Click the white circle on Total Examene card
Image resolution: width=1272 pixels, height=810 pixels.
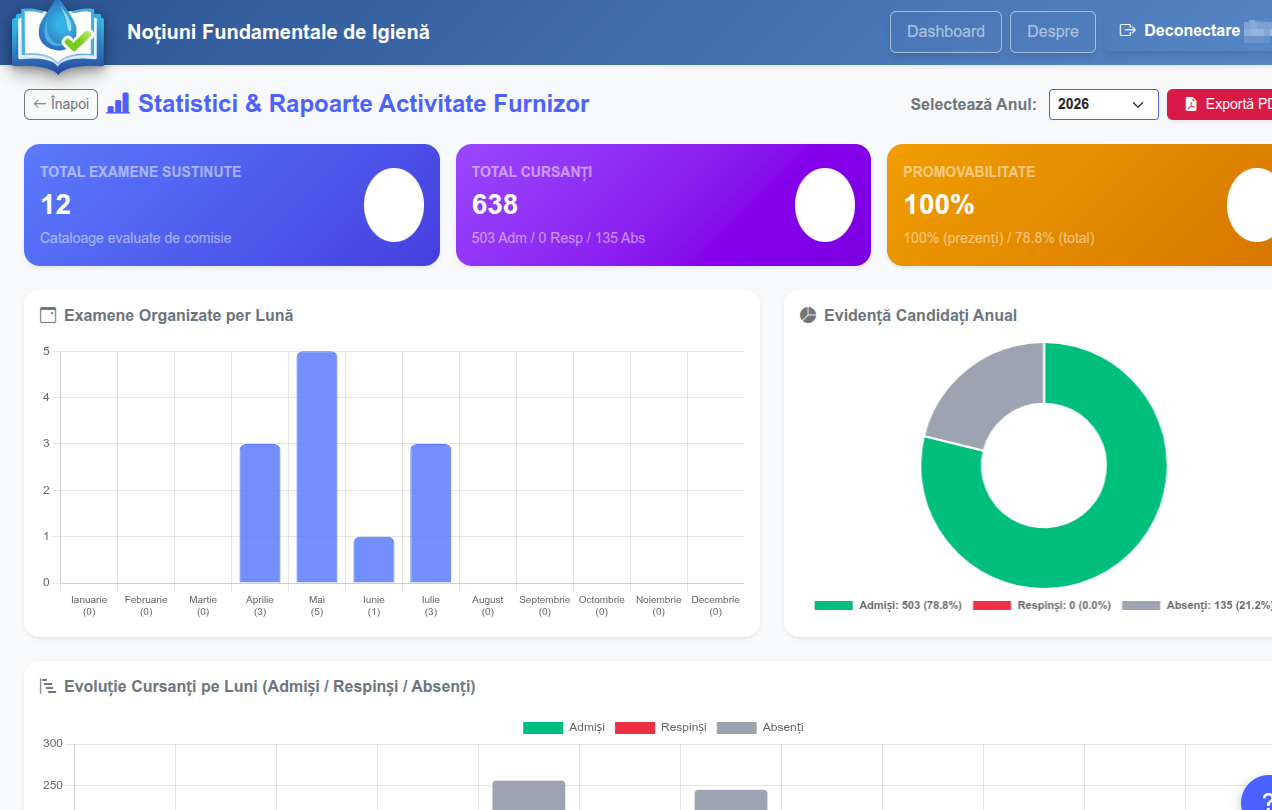[x=394, y=205]
